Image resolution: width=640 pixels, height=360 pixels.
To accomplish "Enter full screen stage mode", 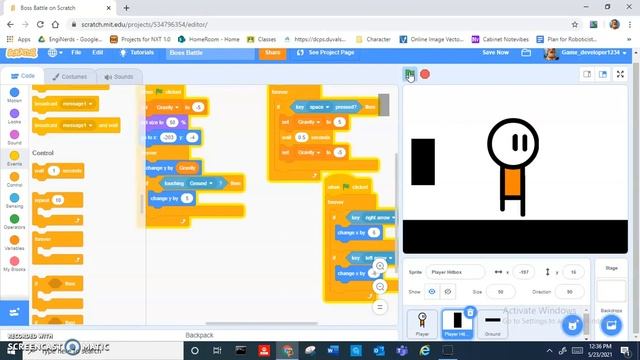I will [x=620, y=74].
